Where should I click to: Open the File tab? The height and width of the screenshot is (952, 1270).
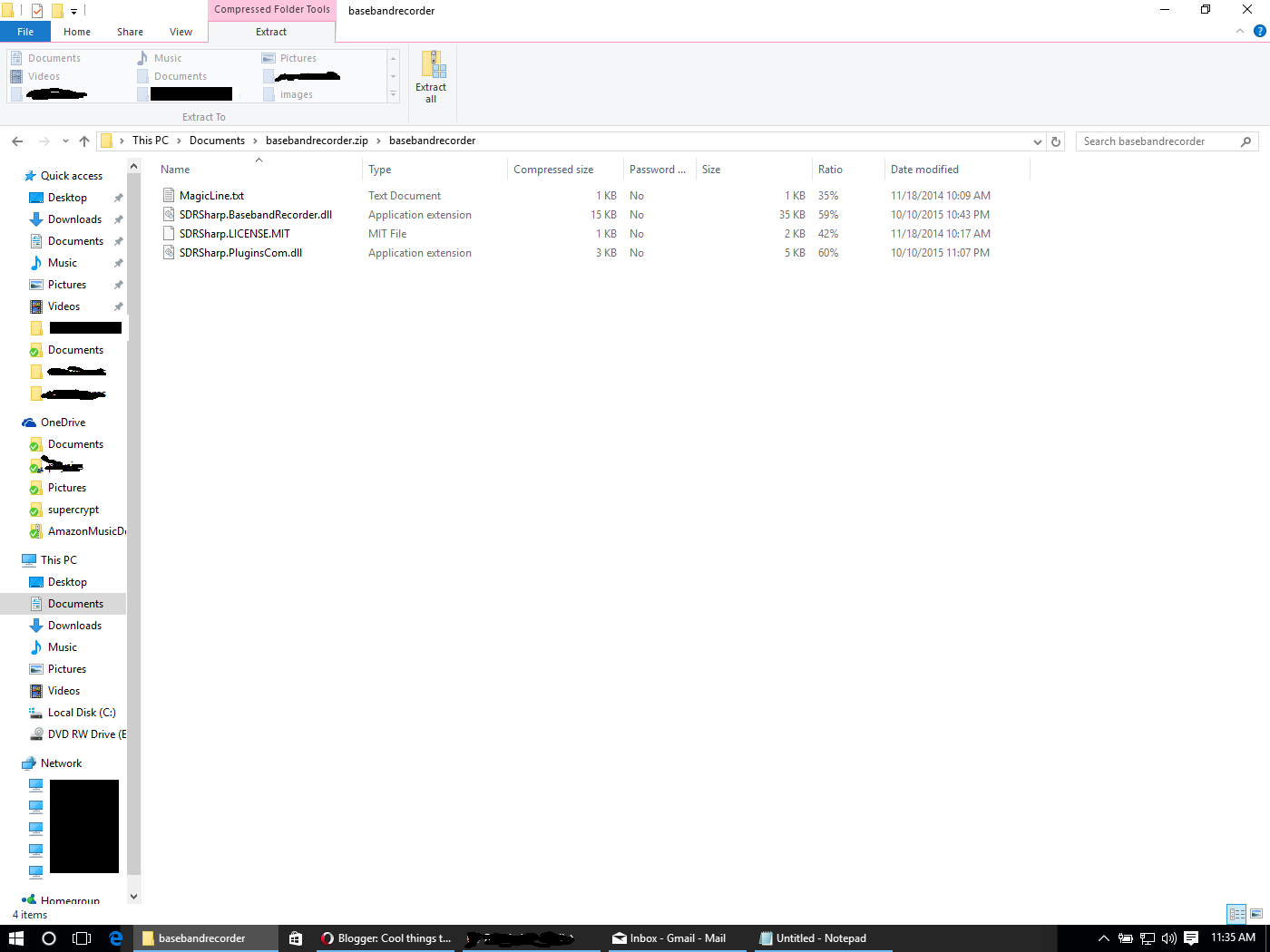[x=25, y=32]
